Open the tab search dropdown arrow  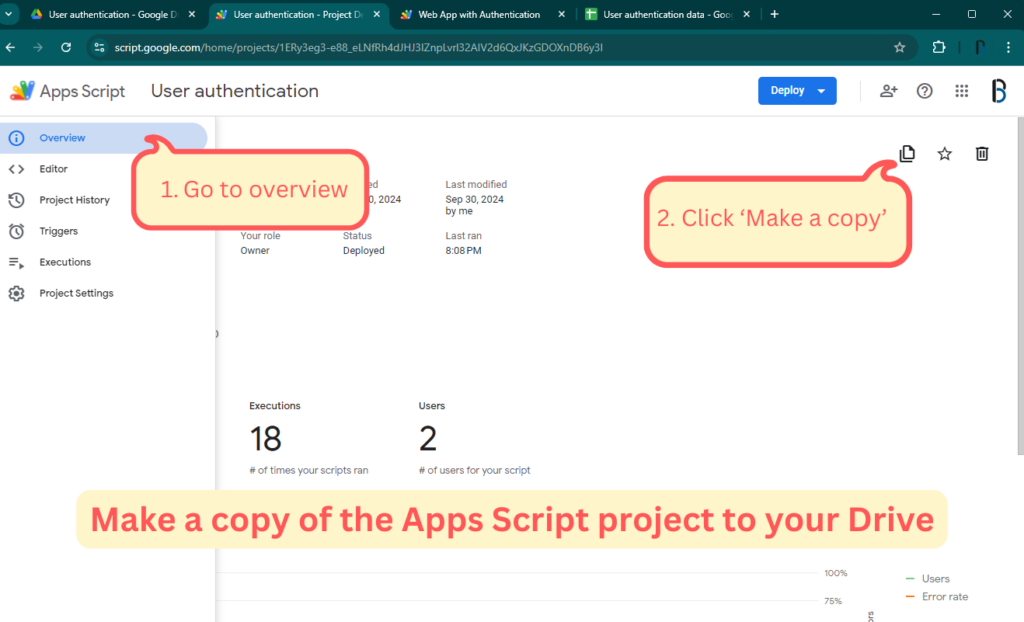pyautogui.click(x=8, y=14)
